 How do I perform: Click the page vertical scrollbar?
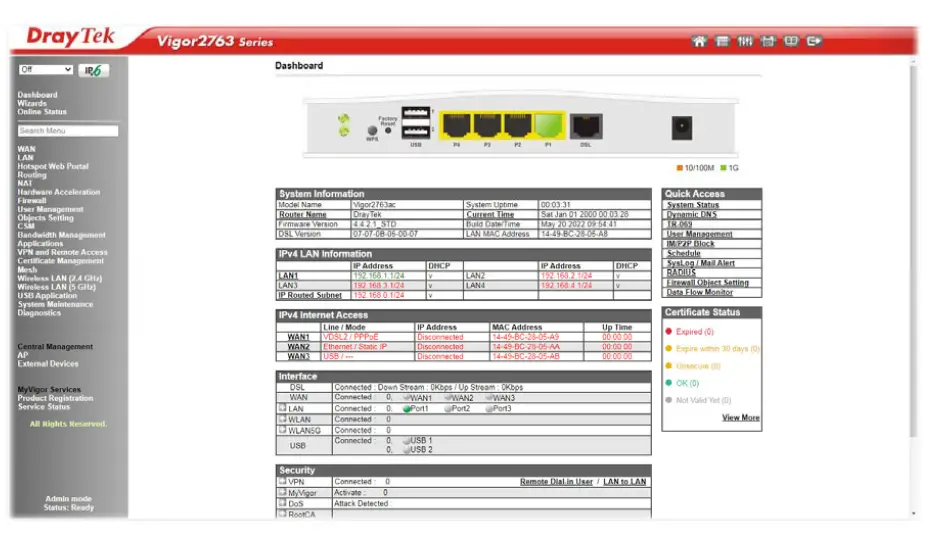913,252
